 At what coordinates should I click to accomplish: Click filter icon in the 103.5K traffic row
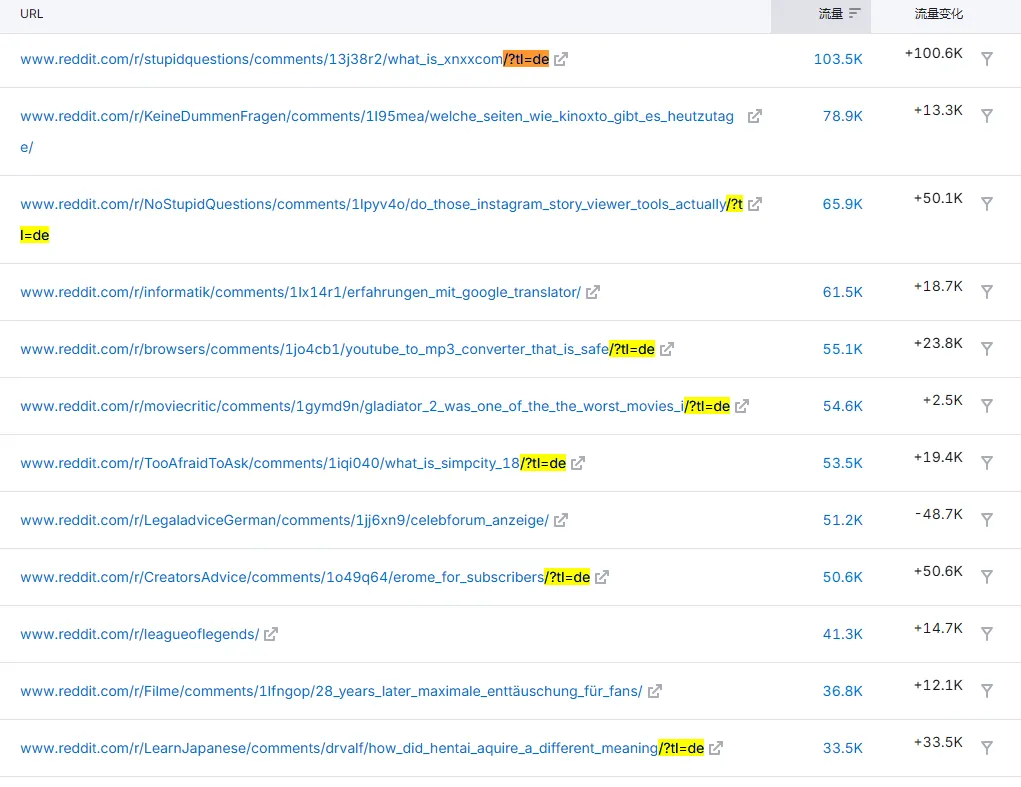987,59
